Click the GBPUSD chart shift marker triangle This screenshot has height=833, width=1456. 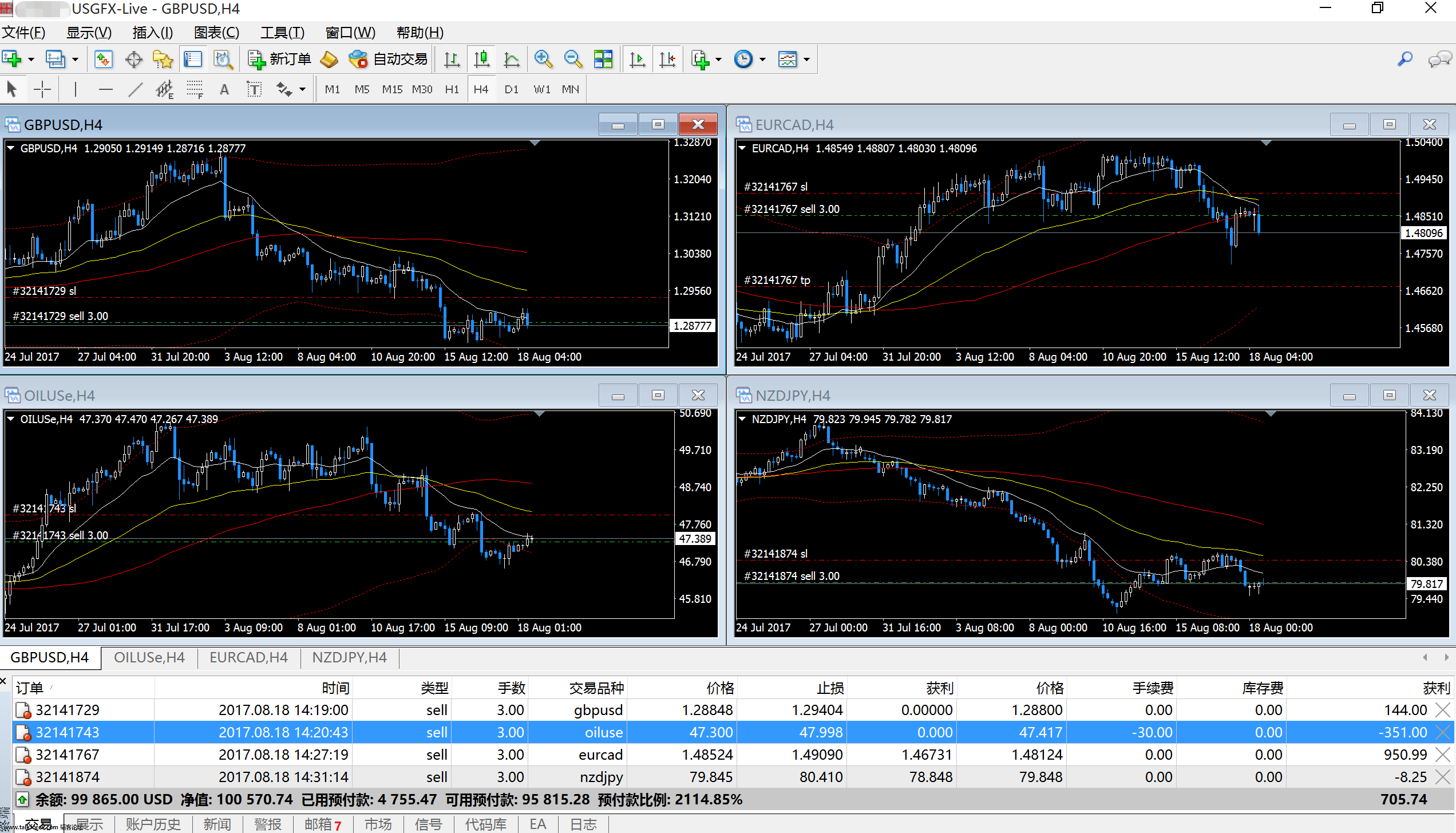click(535, 143)
